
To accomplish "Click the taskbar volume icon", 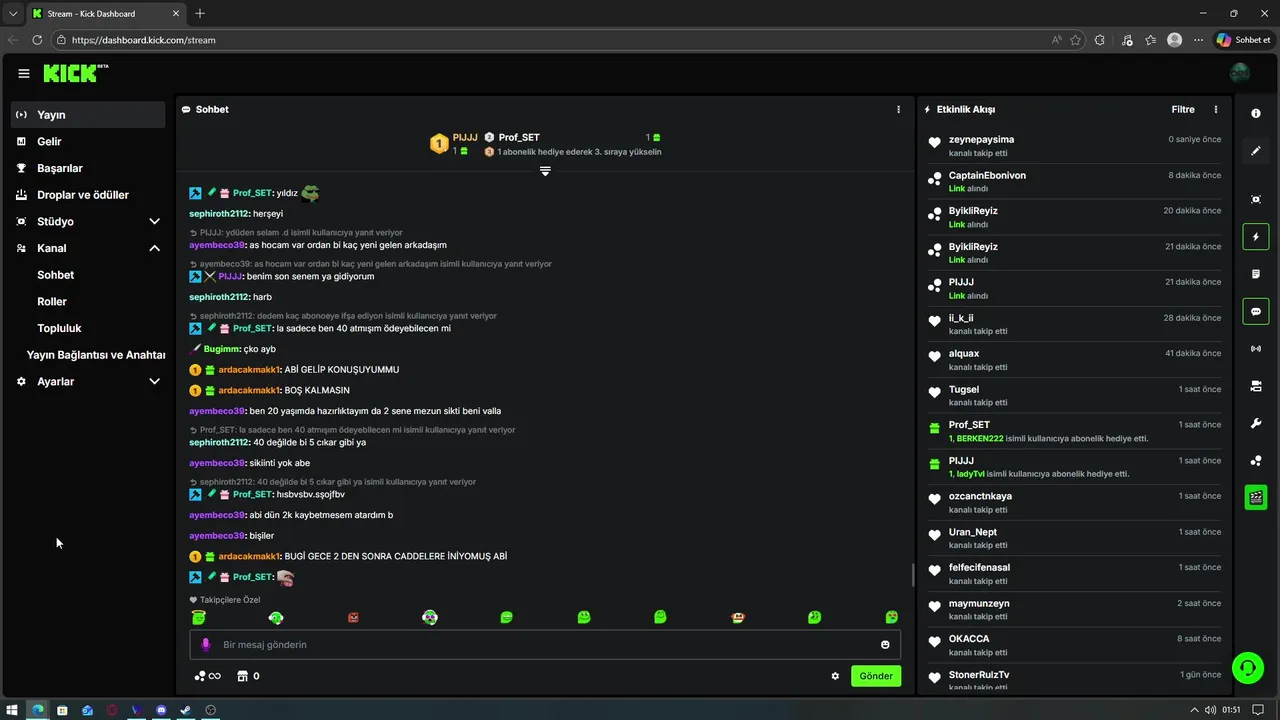I will click(x=1210, y=710).
